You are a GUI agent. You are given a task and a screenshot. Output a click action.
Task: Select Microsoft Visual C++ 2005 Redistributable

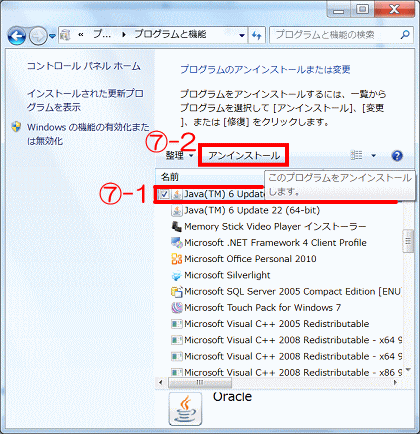277,324
